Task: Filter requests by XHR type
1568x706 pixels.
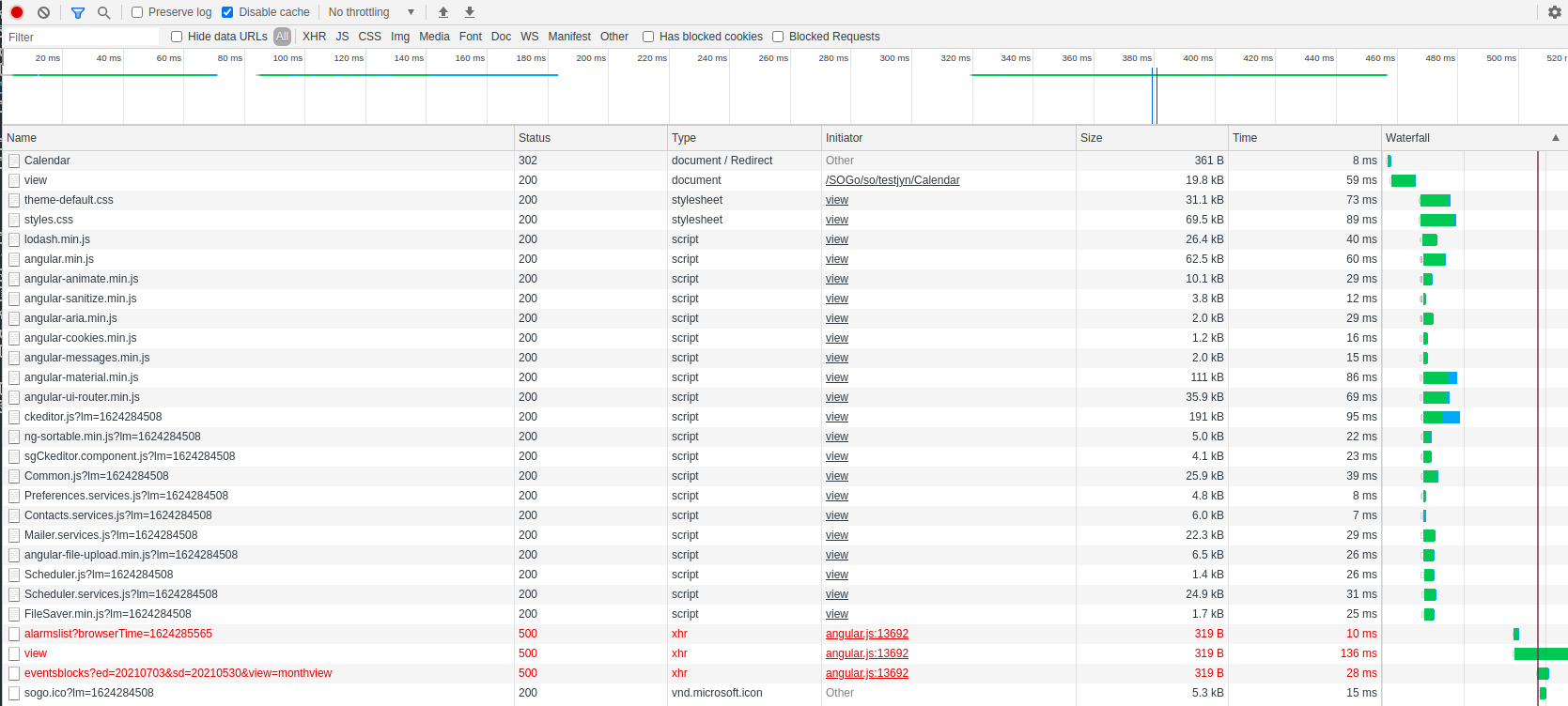Action: point(314,37)
